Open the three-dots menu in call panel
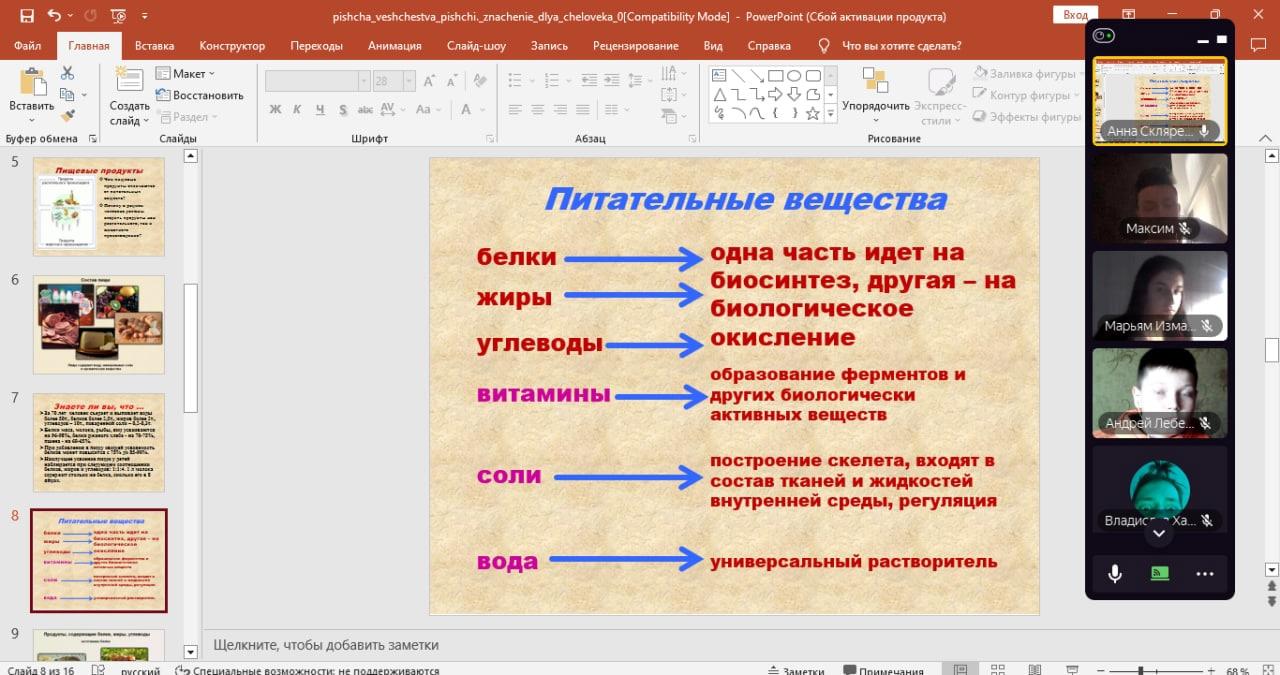1280x675 pixels. (1204, 574)
